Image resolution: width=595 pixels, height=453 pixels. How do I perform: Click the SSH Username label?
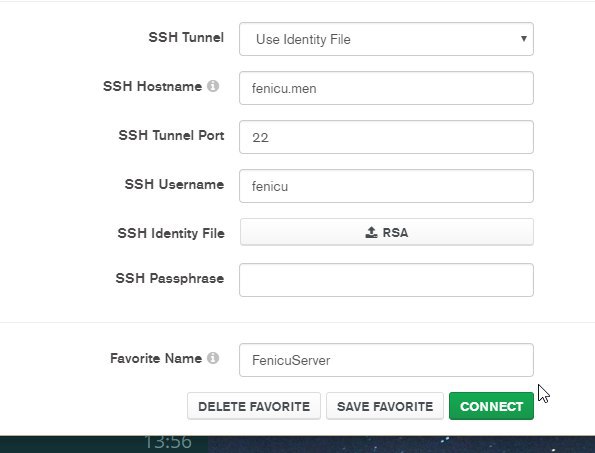(174, 184)
